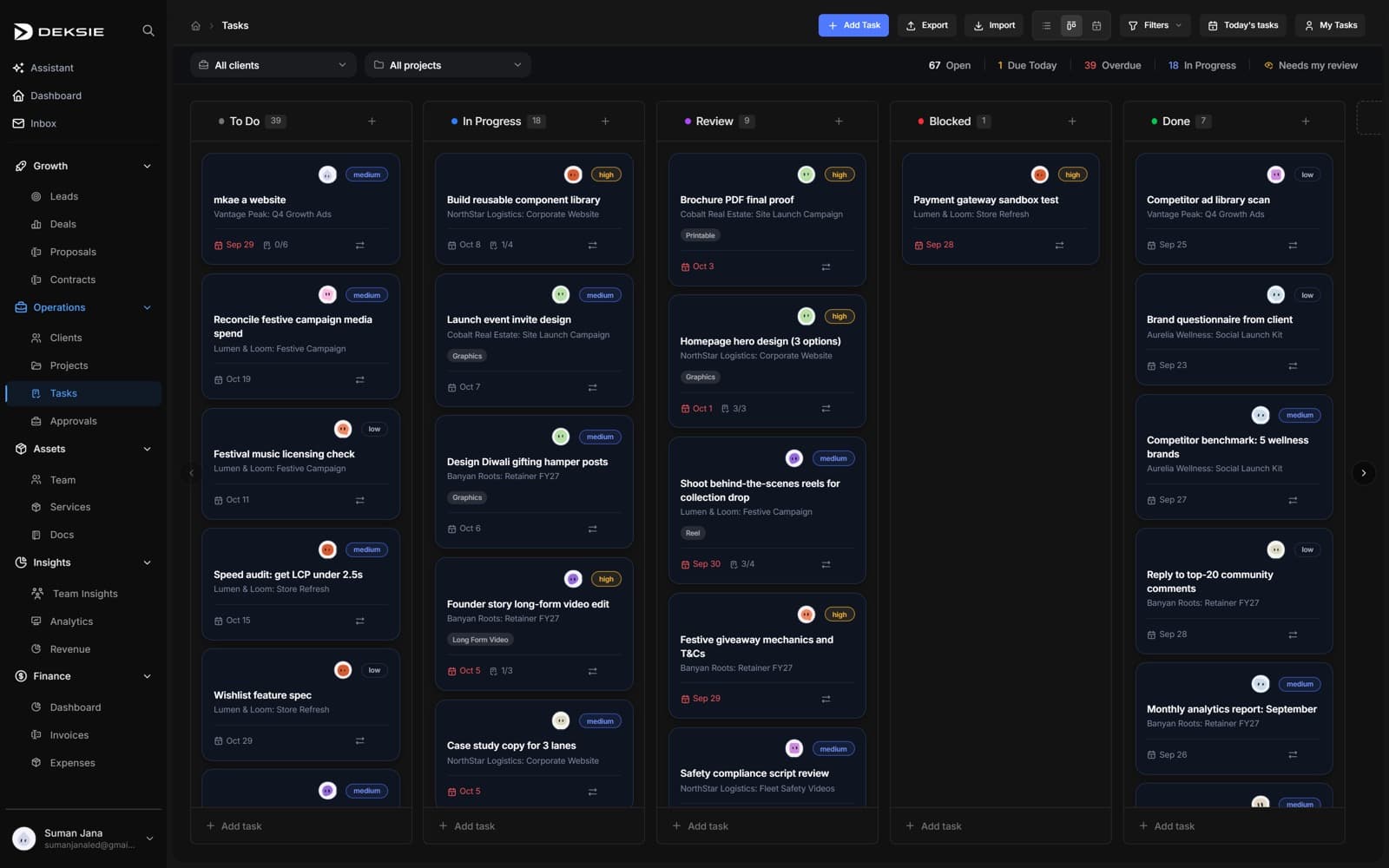
Task: Open the All projects dropdown
Action: 447,65
